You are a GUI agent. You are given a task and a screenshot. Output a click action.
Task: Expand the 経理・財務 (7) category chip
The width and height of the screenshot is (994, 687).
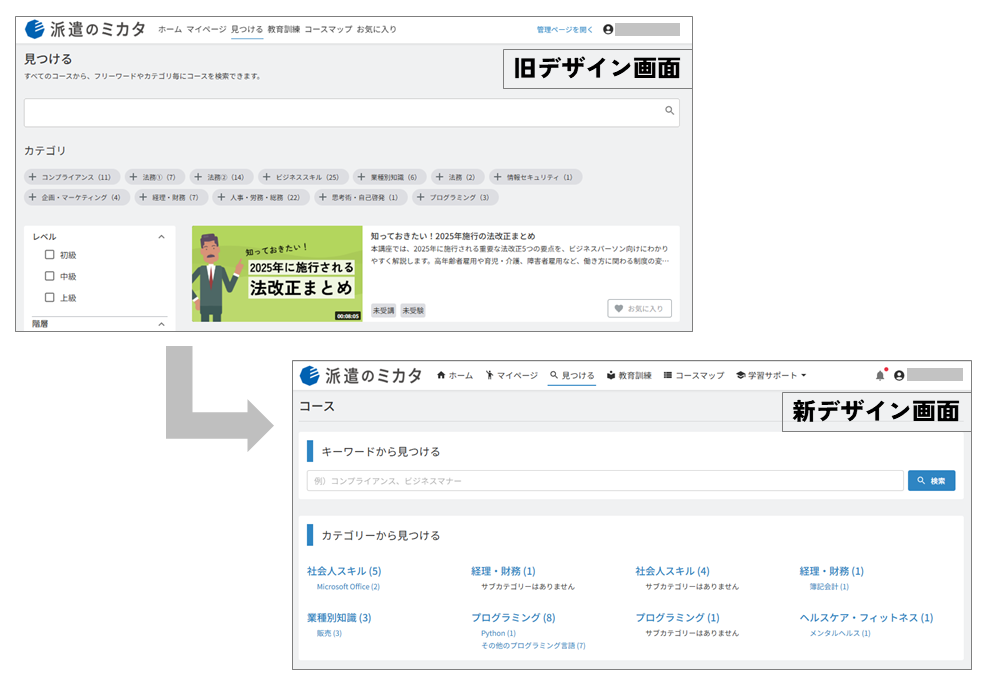click(171, 197)
